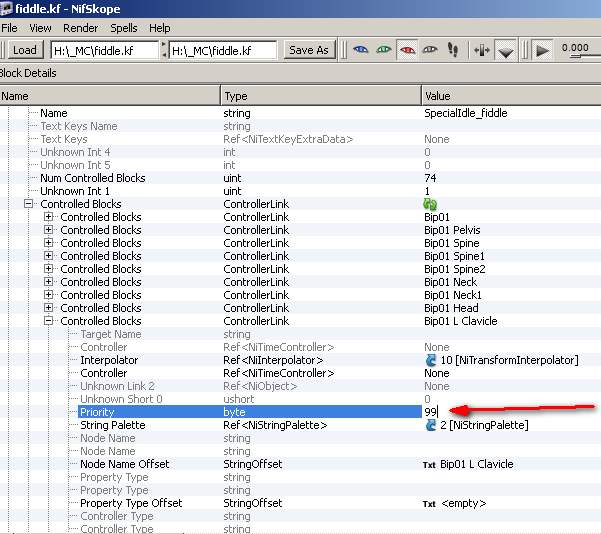Open the File menu
This screenshot has height=534, width=601.
pos(9,28)
